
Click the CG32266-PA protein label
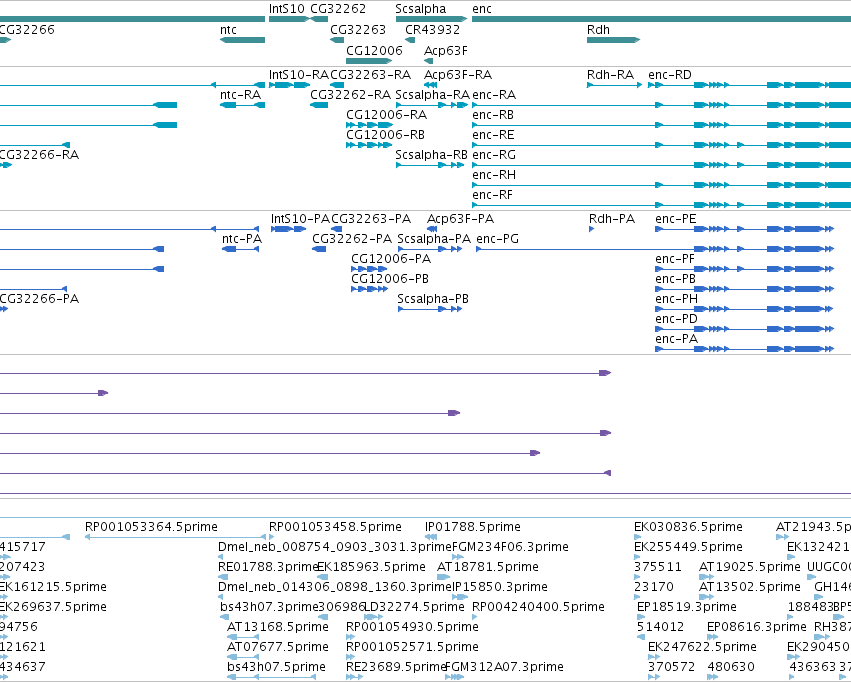tap(39, 299)
